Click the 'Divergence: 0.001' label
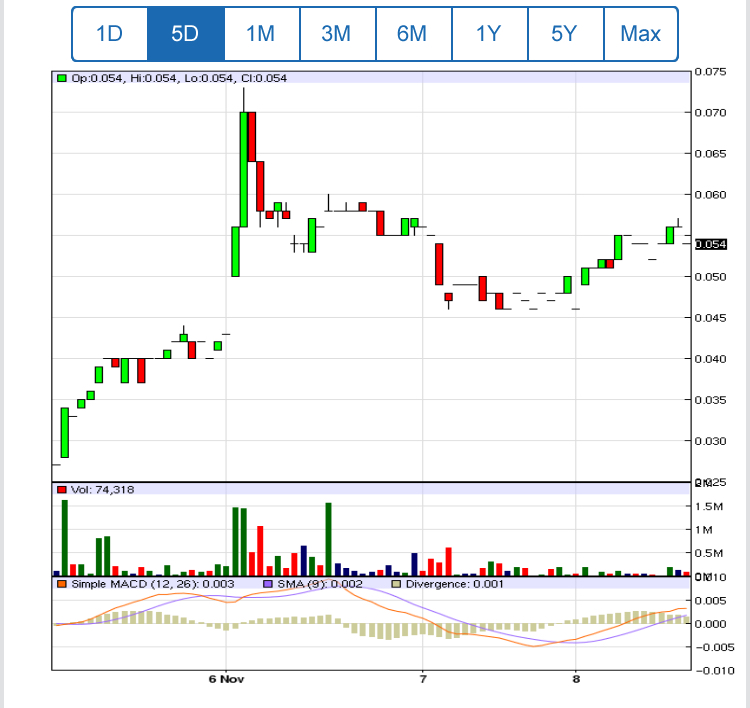Screen dimensions: 750x708 click(x=454, y=584)
